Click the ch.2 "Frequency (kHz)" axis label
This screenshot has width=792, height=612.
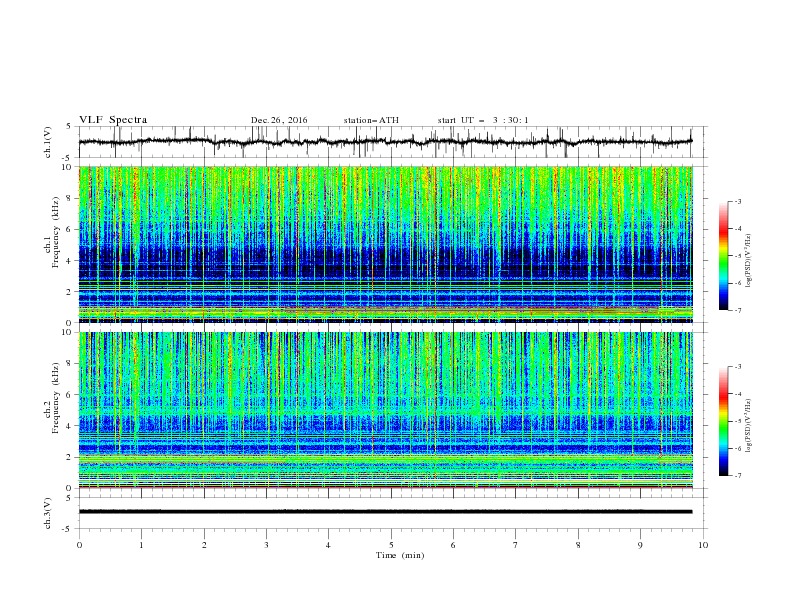[56, 397]
